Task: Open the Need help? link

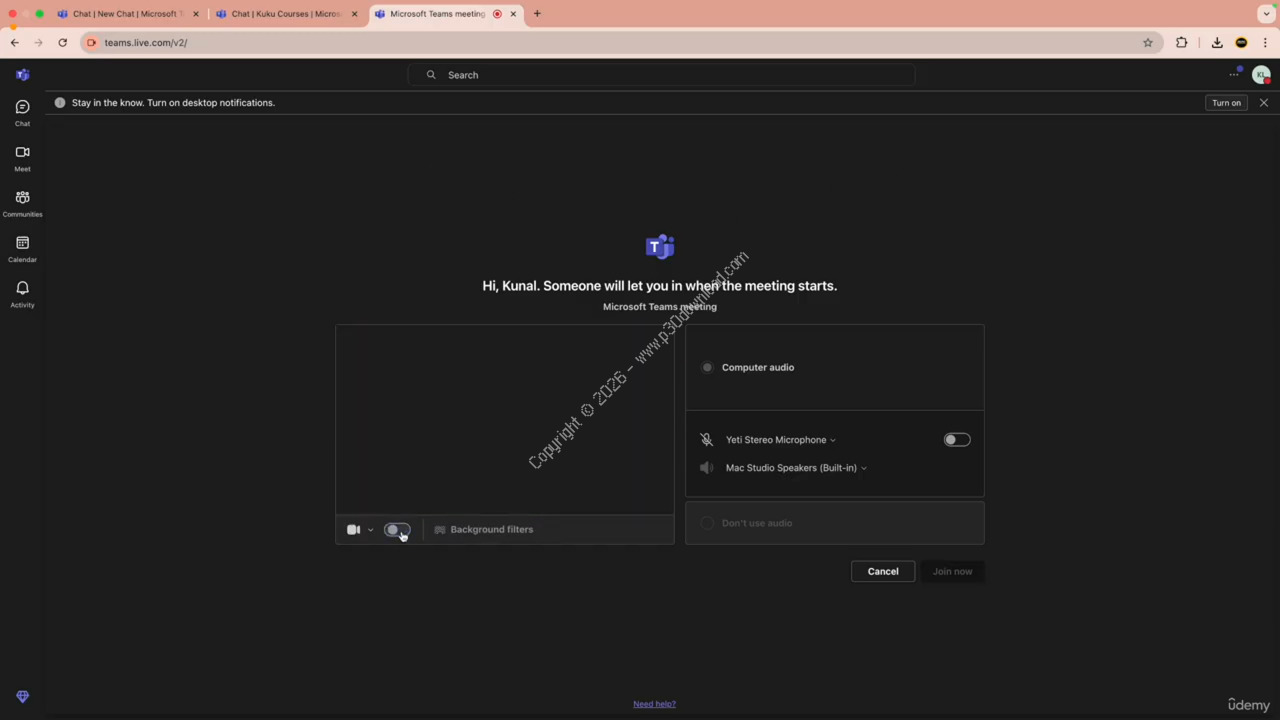Action: 654,704
